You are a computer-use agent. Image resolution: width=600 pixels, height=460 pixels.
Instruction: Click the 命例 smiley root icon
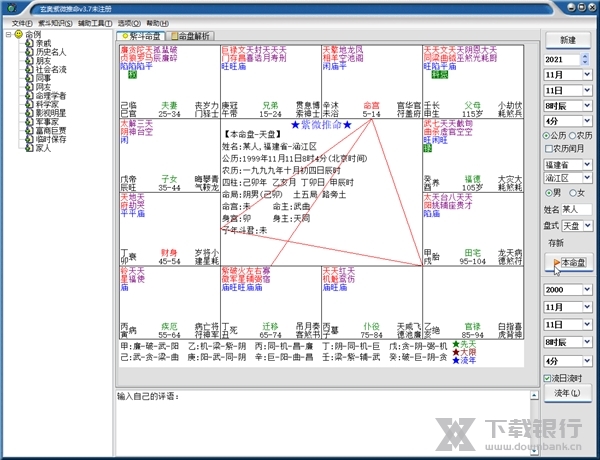[18, 36]
